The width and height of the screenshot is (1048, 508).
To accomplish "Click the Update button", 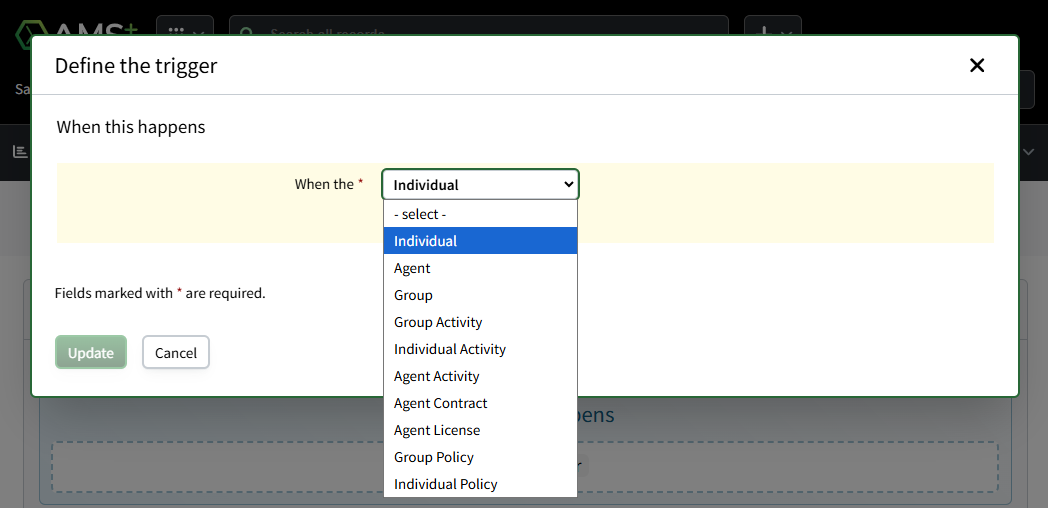I will tap(91, 352).
